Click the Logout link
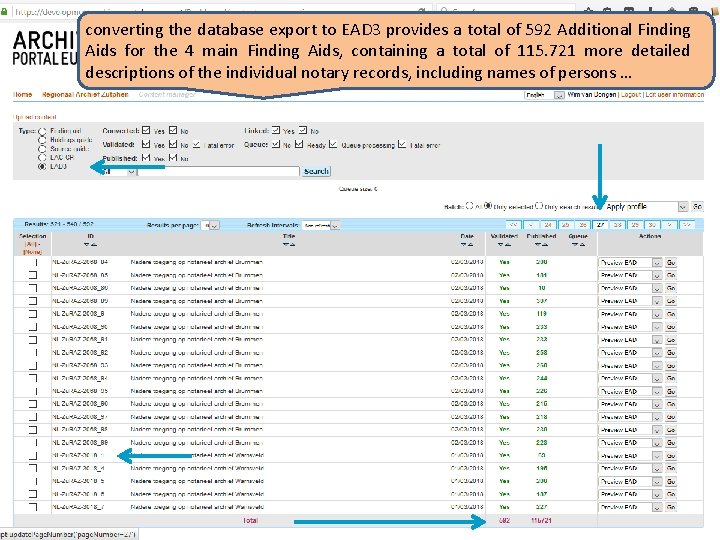Image resolution: width=720 pixels, height=540 pixels. (630, 95)
